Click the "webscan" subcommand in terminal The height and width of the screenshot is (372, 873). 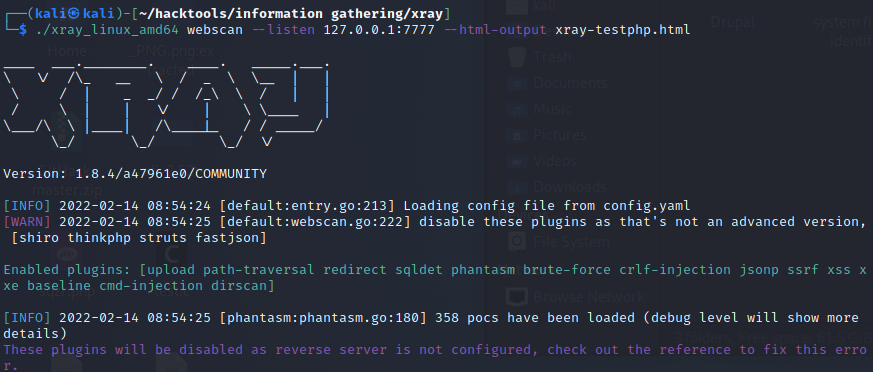214,30
